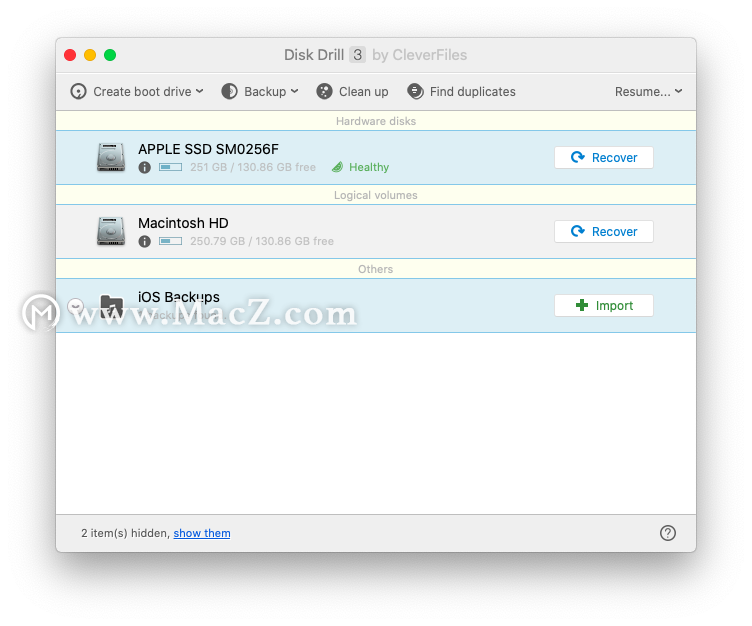Expand the Backup dropdown chevron
This screenshot has width=752, height=626.
[294, 91]
